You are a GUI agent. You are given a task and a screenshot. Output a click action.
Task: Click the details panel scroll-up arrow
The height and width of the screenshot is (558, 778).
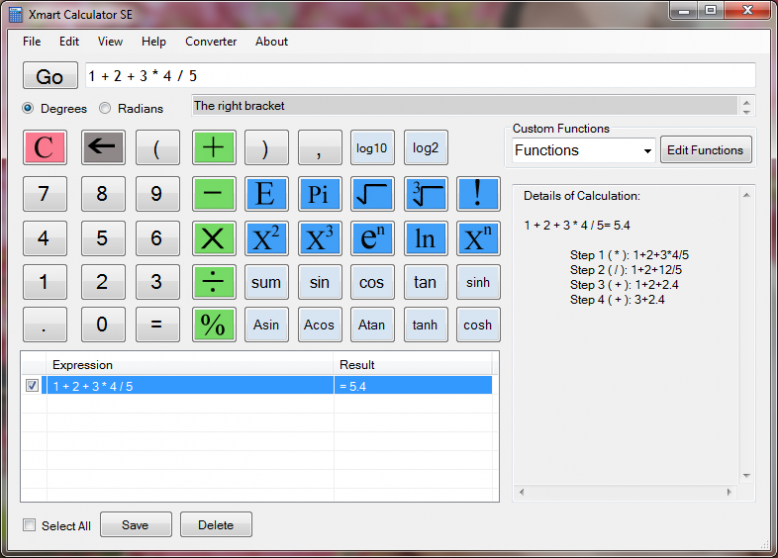(746, 195)
